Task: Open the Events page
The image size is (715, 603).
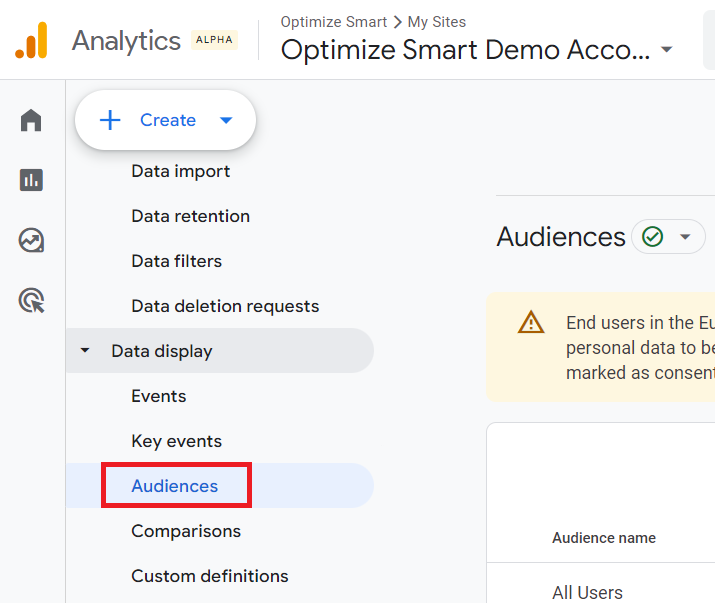Action: (159, 396)
